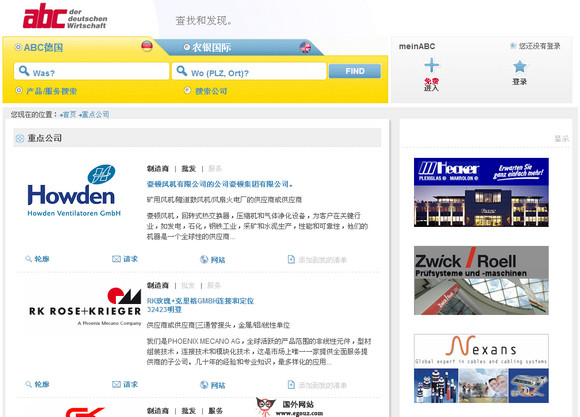Click the Zwick Roell banner ad
Viewport: 580px width, 417px height.
click(x=481, y=280)
